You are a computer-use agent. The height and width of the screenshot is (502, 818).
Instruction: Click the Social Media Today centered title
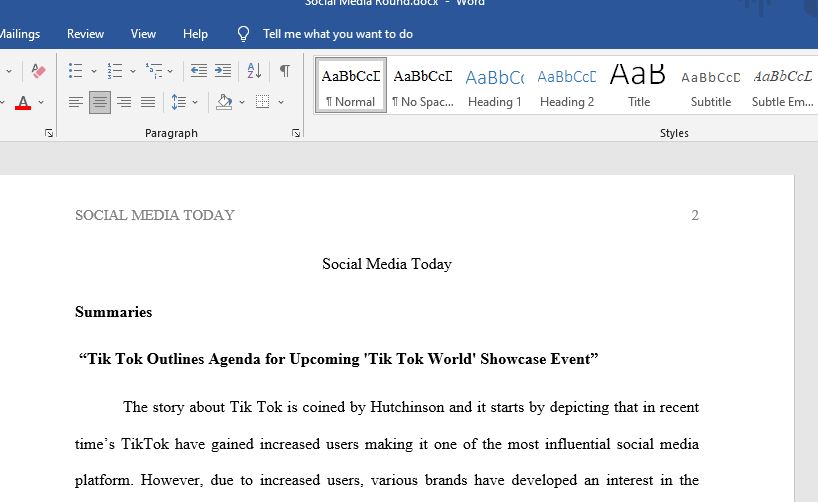387,264
